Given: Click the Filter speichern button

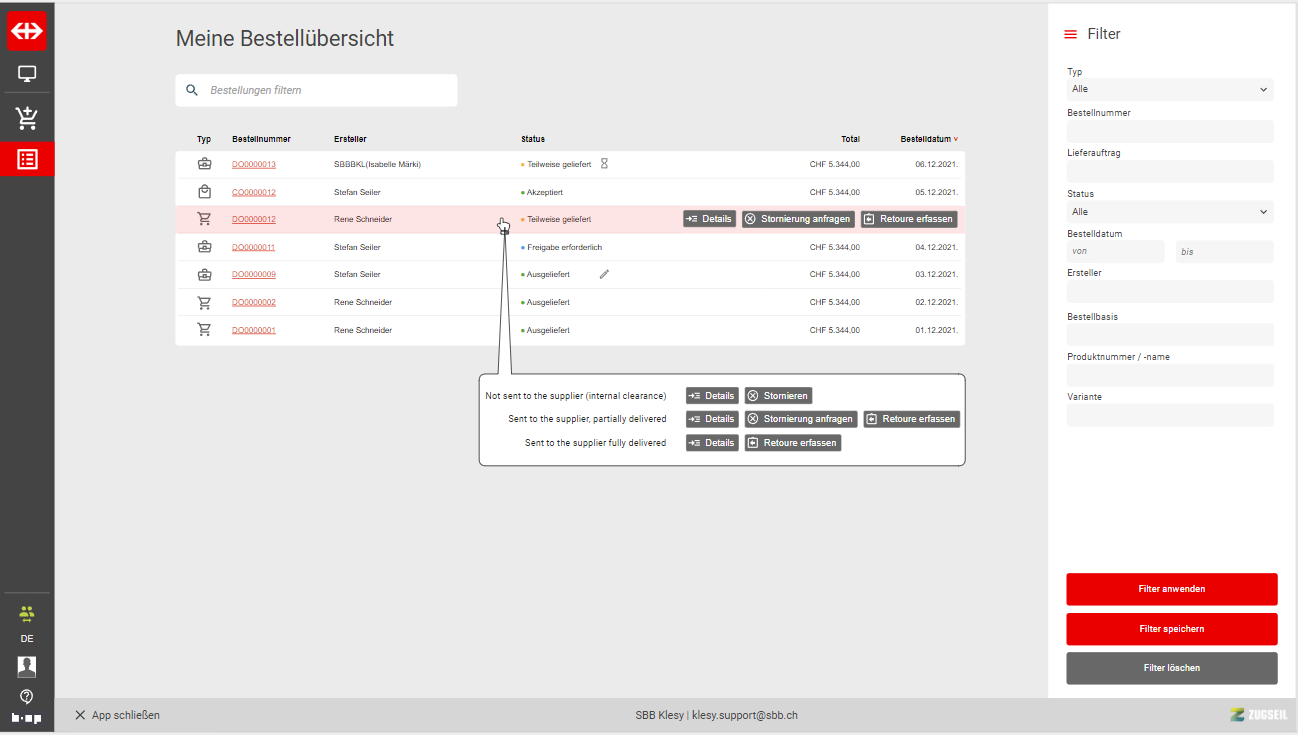Looking at the screenshot, I should tap(1171, 629).
